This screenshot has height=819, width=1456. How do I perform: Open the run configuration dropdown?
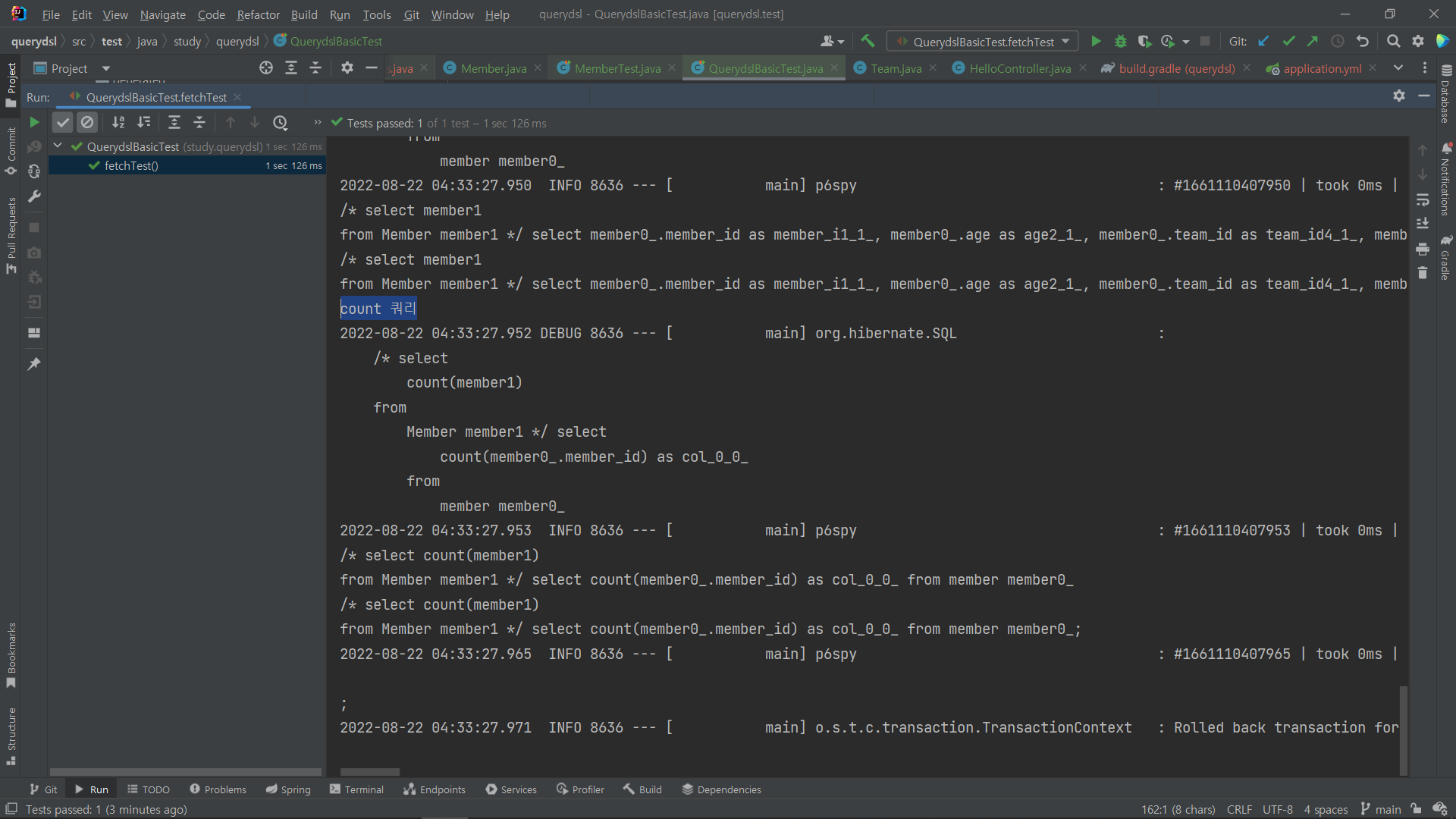983,42
